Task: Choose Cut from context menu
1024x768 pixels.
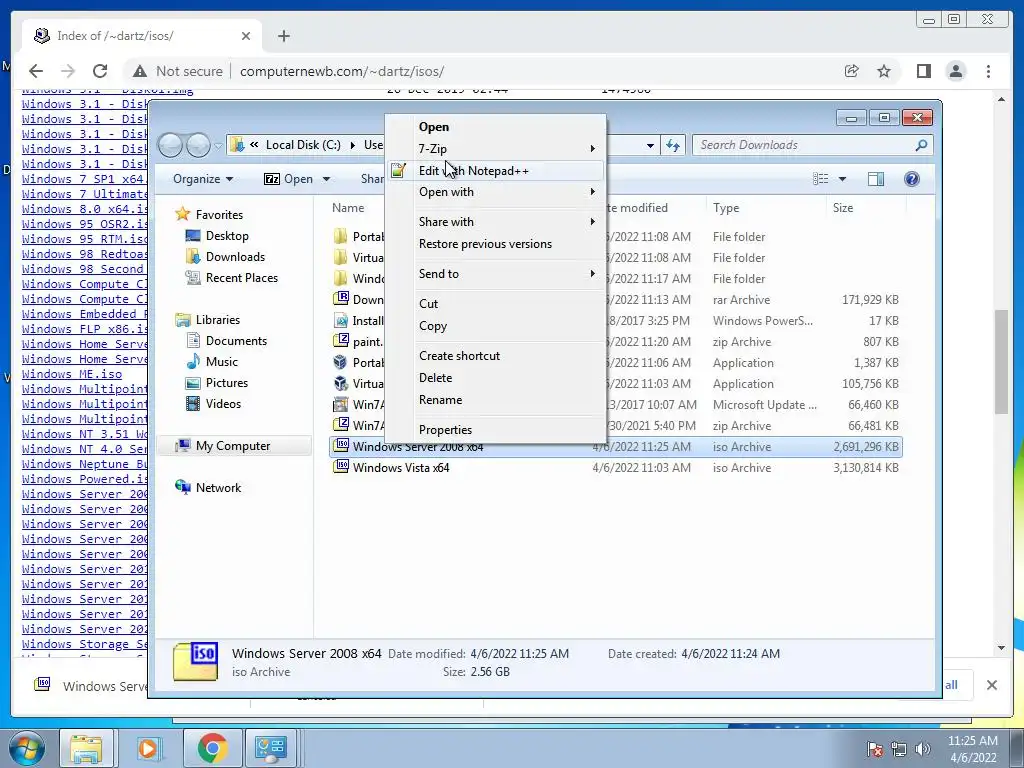Action: [495, 304]
